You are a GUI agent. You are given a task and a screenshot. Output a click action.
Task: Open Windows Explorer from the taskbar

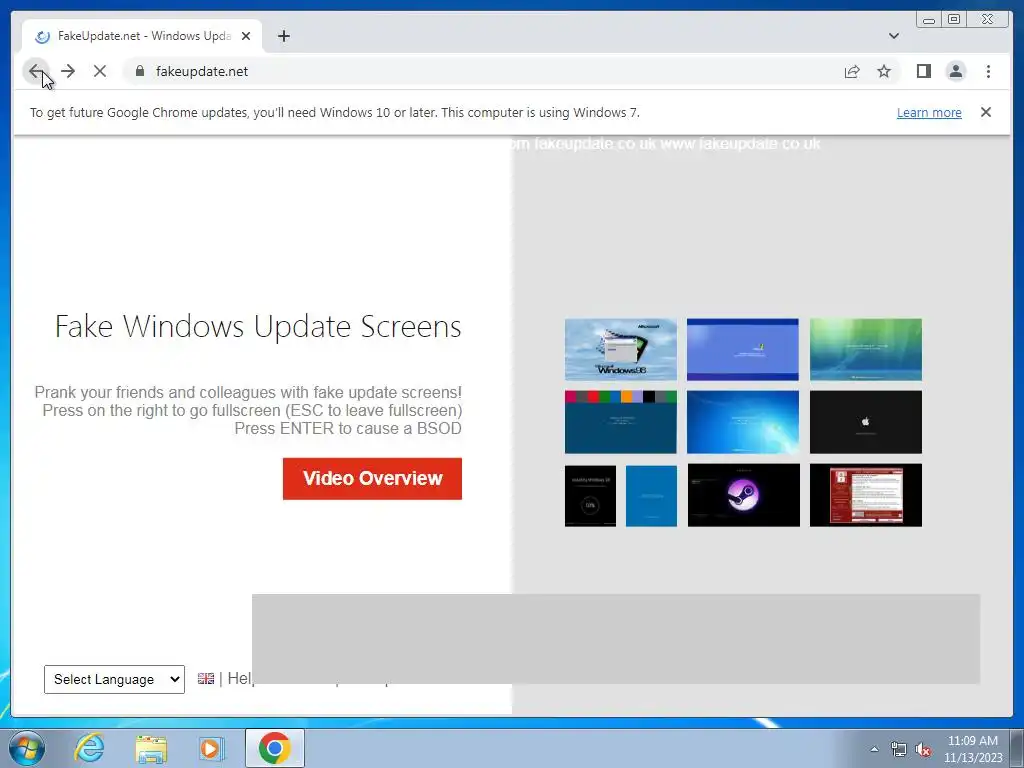[151, 748]
